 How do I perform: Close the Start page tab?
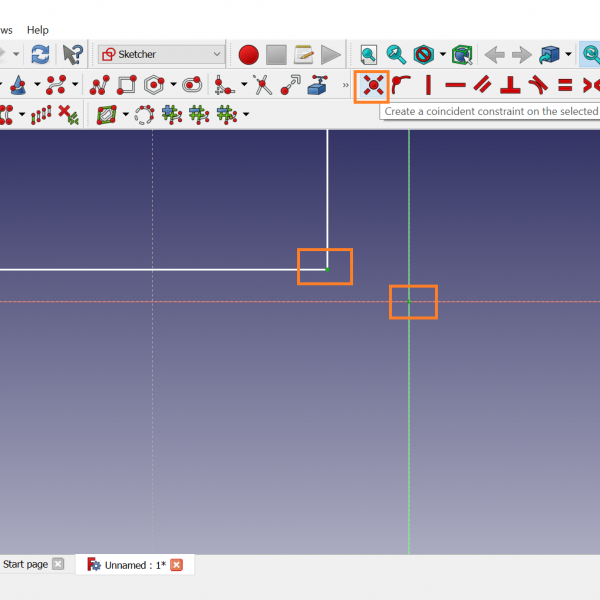pos(58,564)
